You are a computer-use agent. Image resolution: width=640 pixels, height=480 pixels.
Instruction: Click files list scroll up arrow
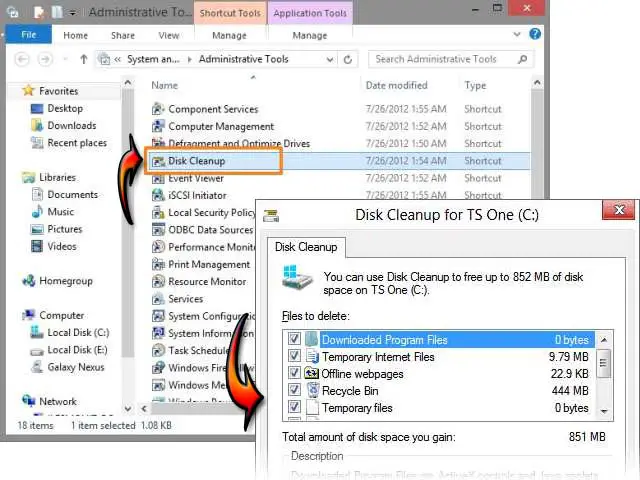click(604, 340)
